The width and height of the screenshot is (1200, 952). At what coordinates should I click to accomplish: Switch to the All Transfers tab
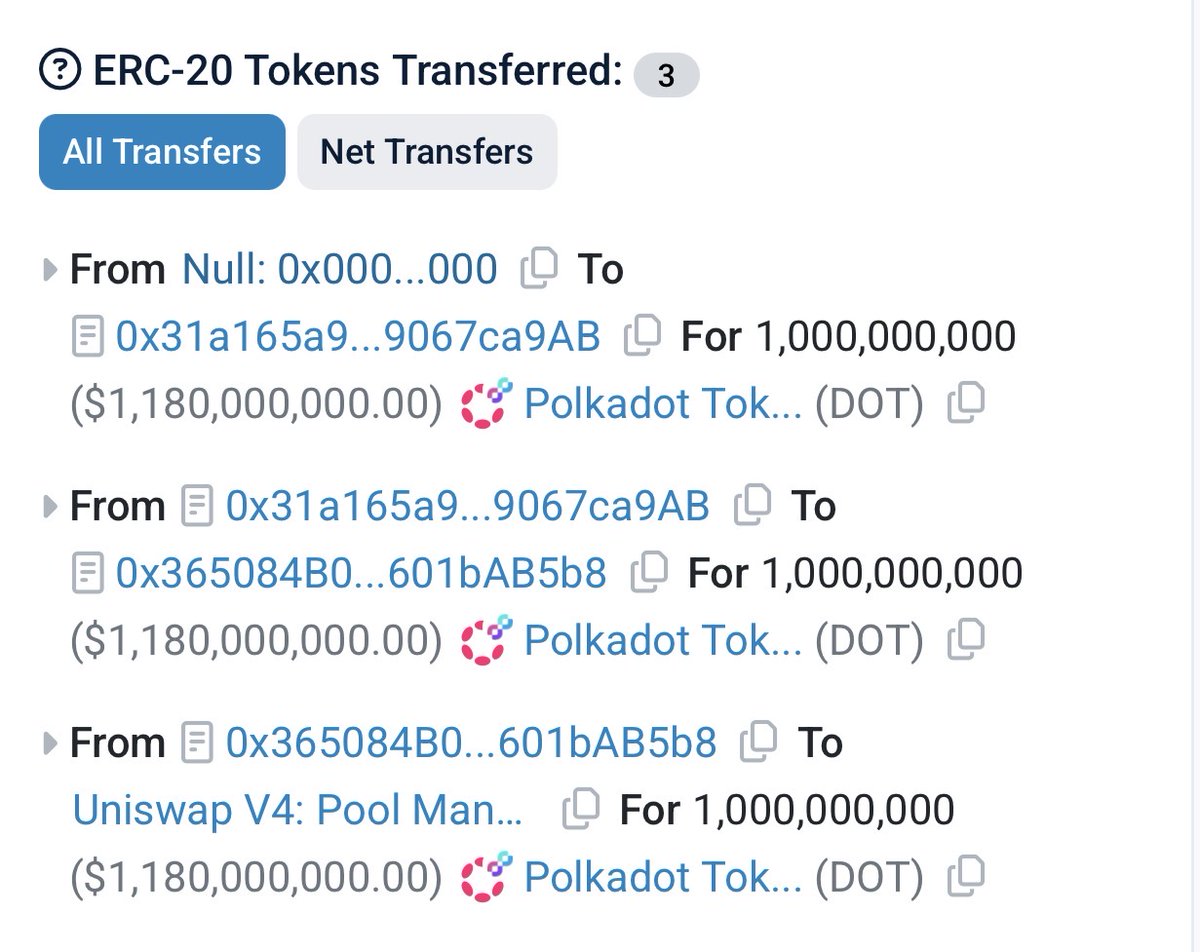162,152
